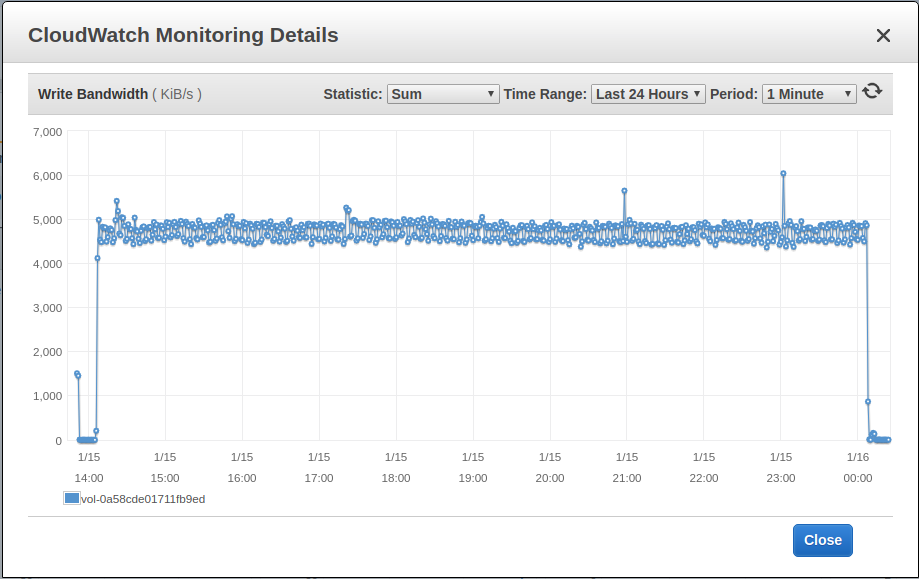
Task: Expand the Time Range Last 24 Hours dropdown
Action: tap(648, 94)
